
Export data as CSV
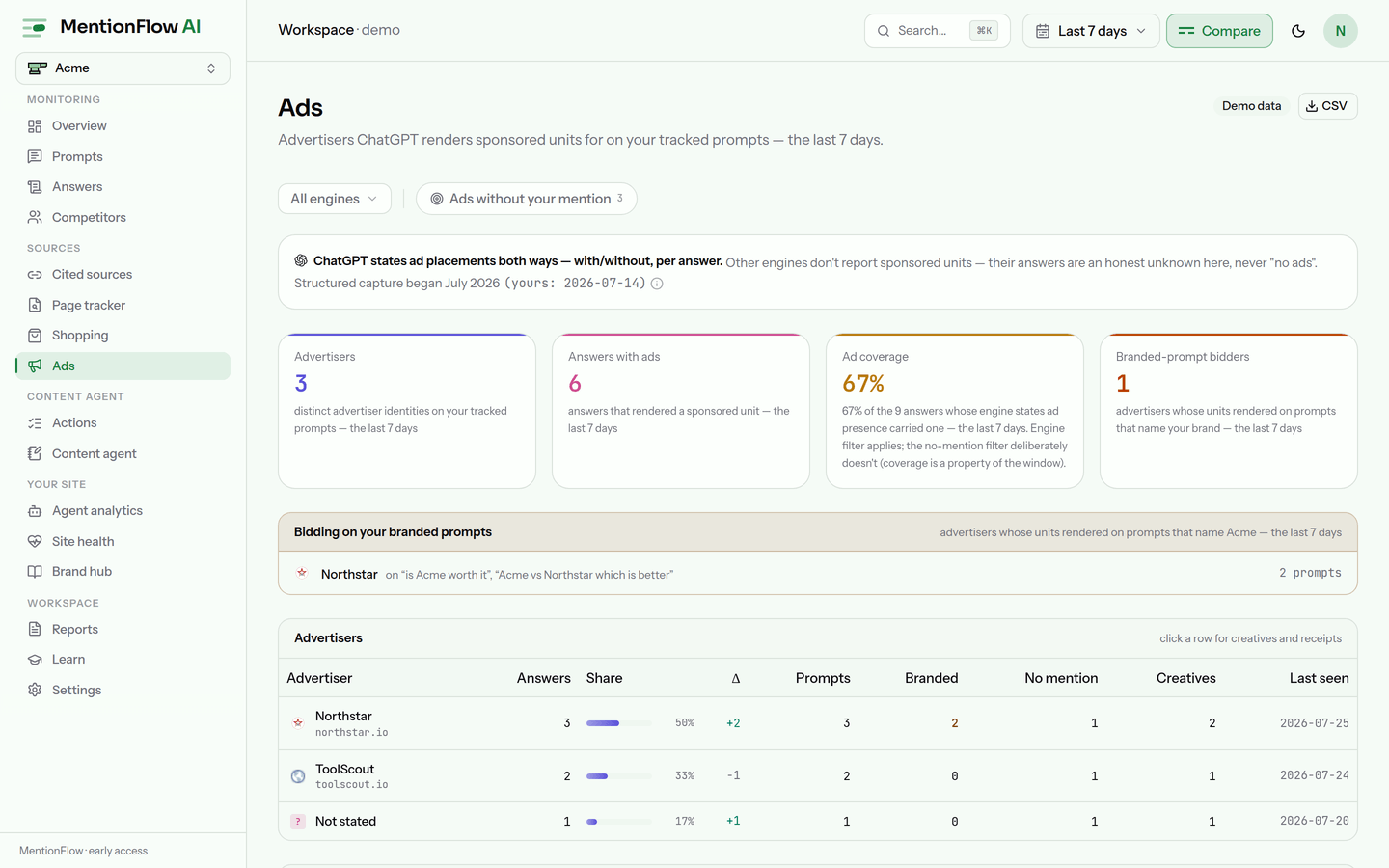point(1327,106)
